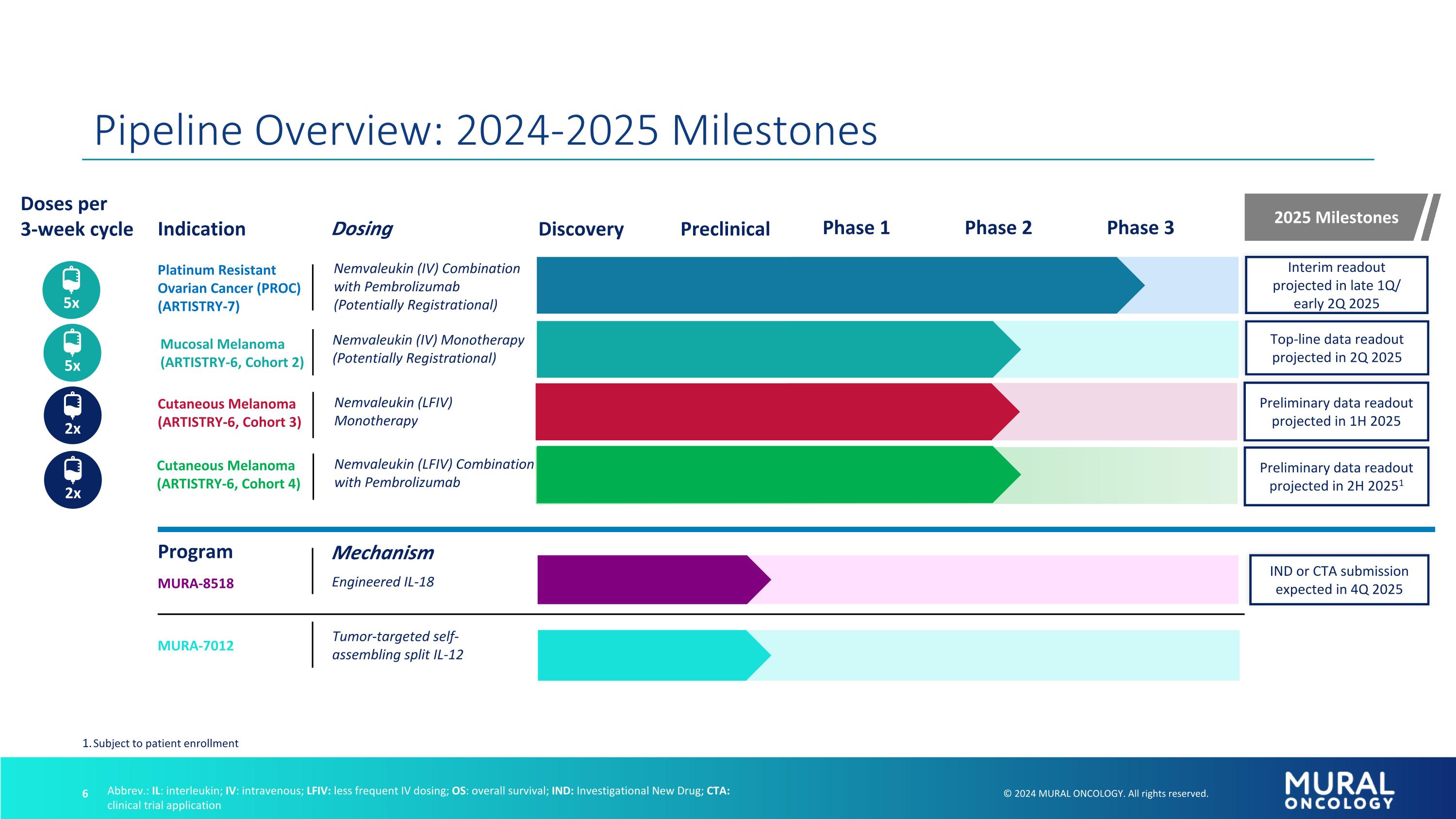Click the dark blue ARTISTRY-7 progress arrow
The image size is (1456, 819).
pyautogui.click(x=841, y=285)
